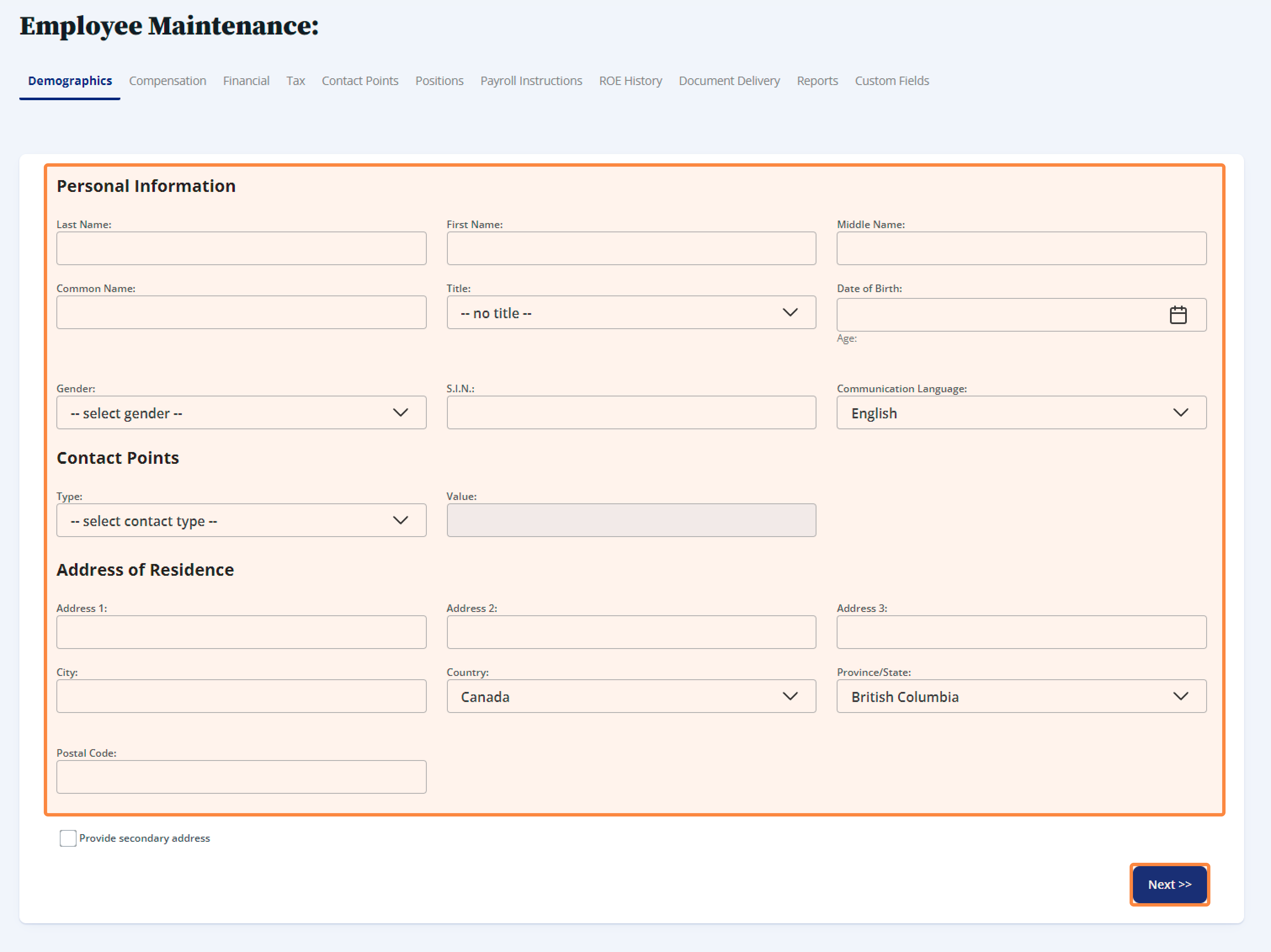Click the contact Value field
This screenshot has width=1271, height=952.
631,521
